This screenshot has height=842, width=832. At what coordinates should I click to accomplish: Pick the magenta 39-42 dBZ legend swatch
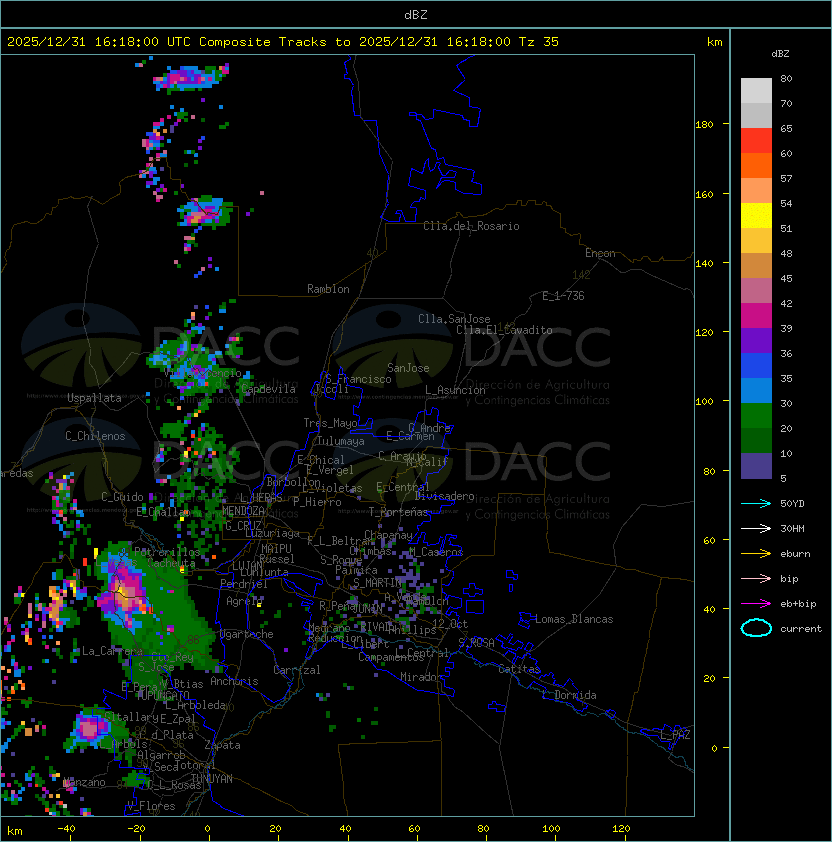coord(756,316)
